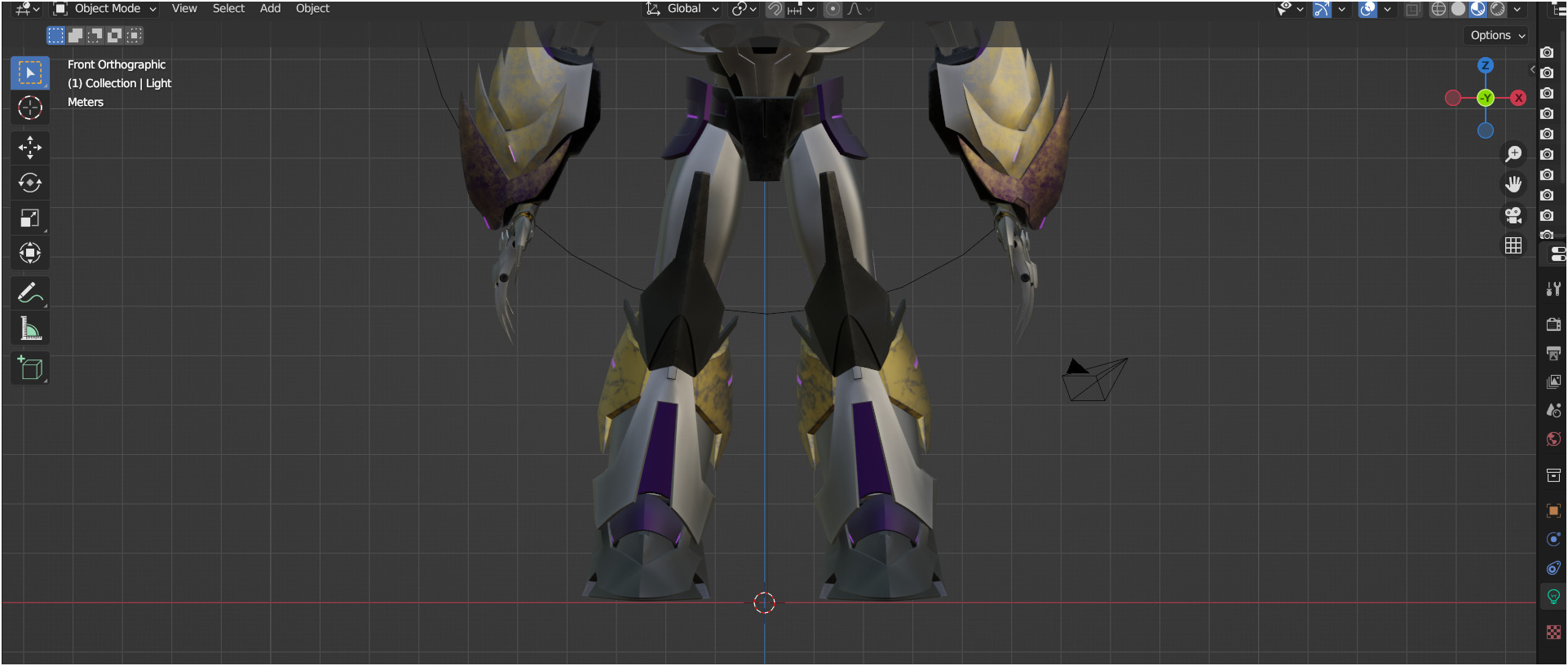Open the orange Object properties tab
The image size is (1568, 666).
1553,511
